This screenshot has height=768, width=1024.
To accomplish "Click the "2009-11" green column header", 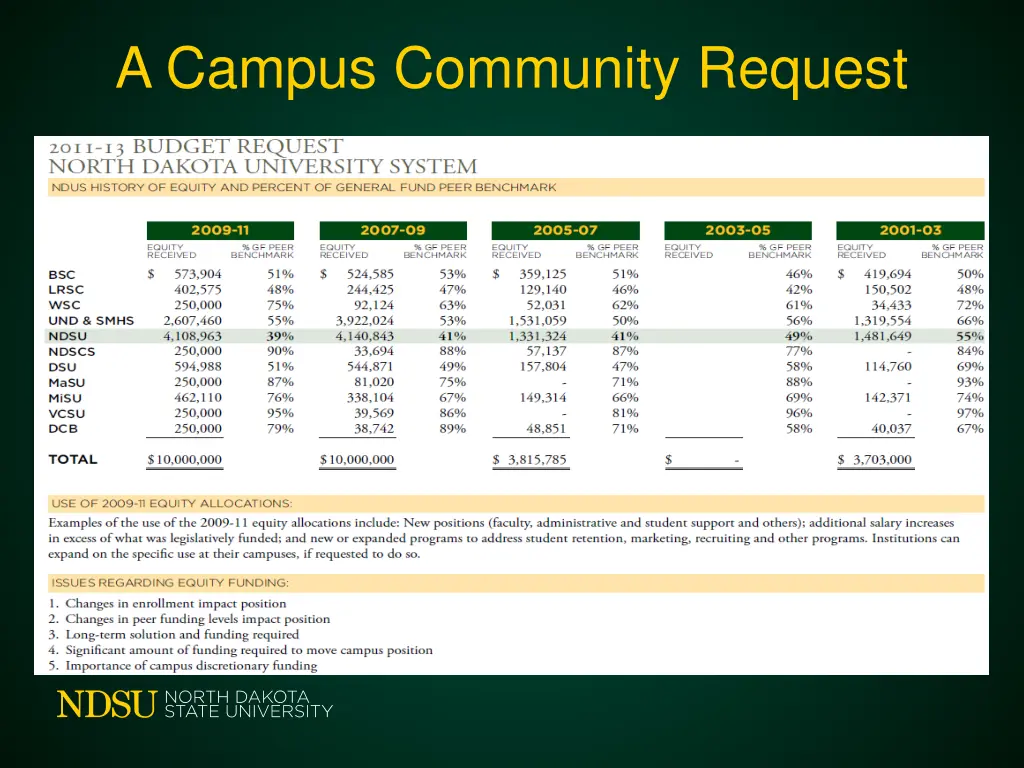I will tap(220, 230).
